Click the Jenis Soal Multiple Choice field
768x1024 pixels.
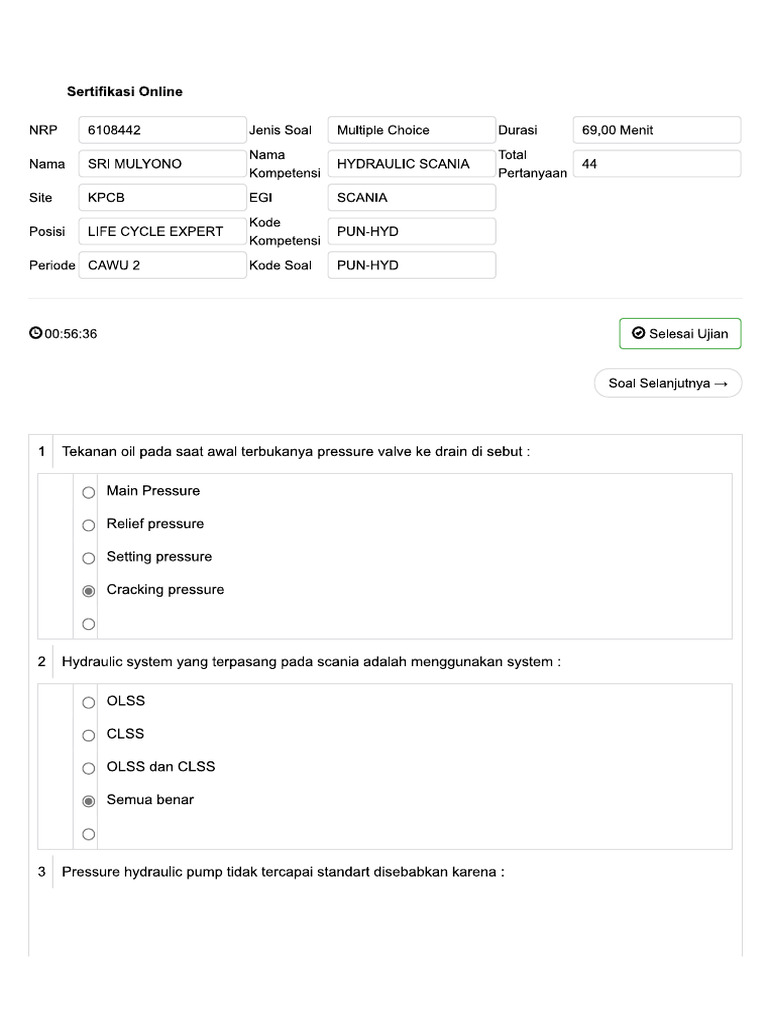(x=411, y=130)
